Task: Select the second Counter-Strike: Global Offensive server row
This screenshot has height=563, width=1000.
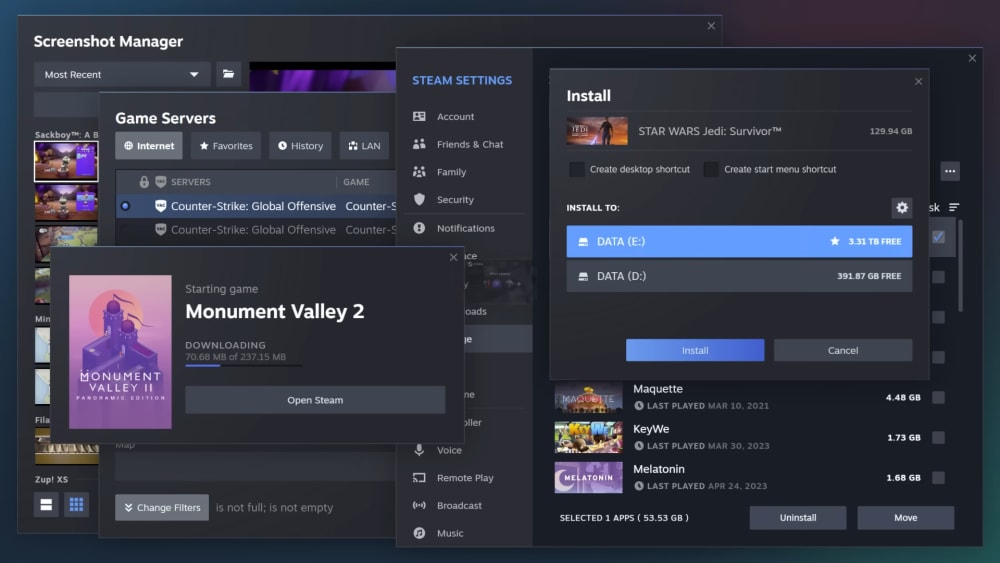Action: click(256, 230)
